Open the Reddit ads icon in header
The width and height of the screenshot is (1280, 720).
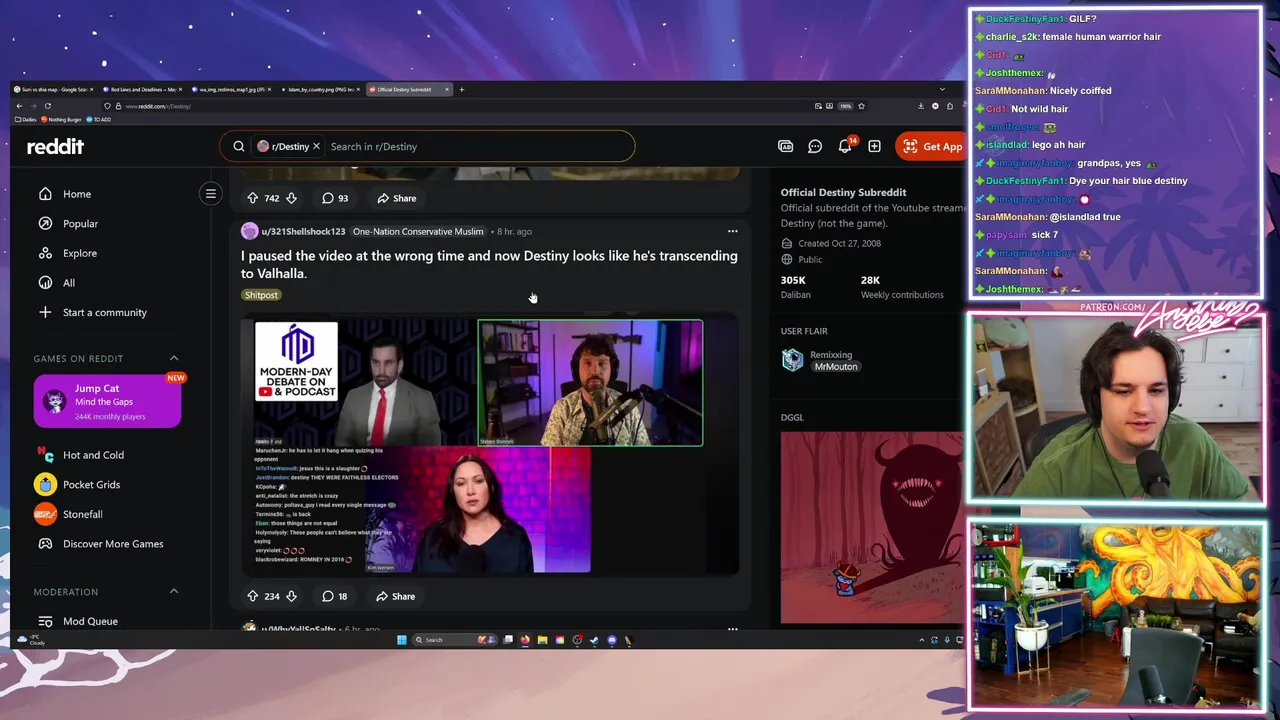click(786, 146)
